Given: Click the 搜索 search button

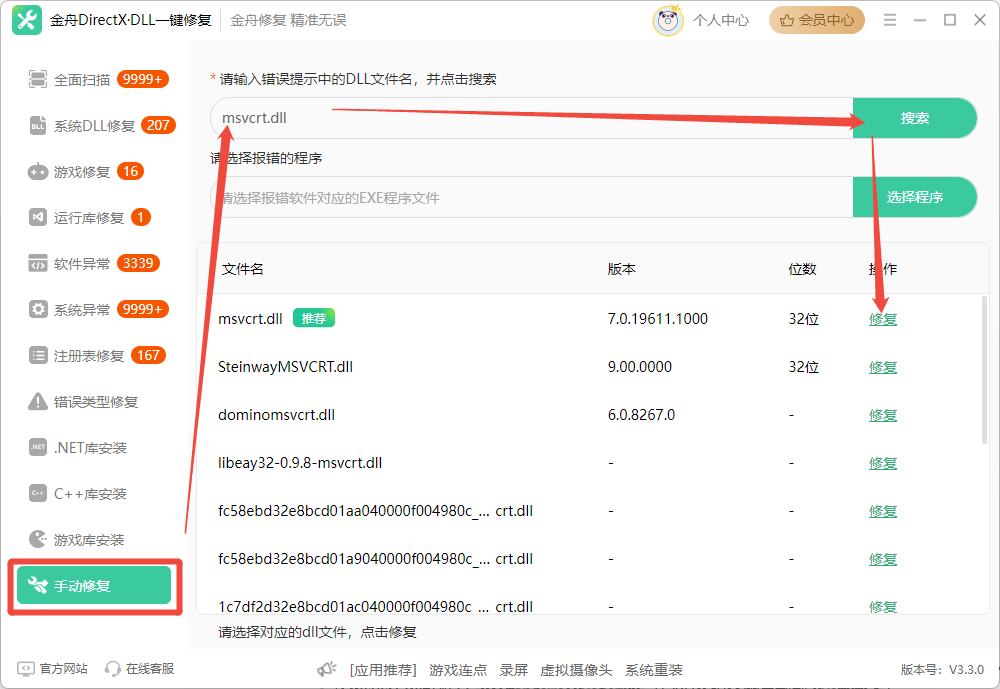Looking at the screenshot, I should 915,118.
